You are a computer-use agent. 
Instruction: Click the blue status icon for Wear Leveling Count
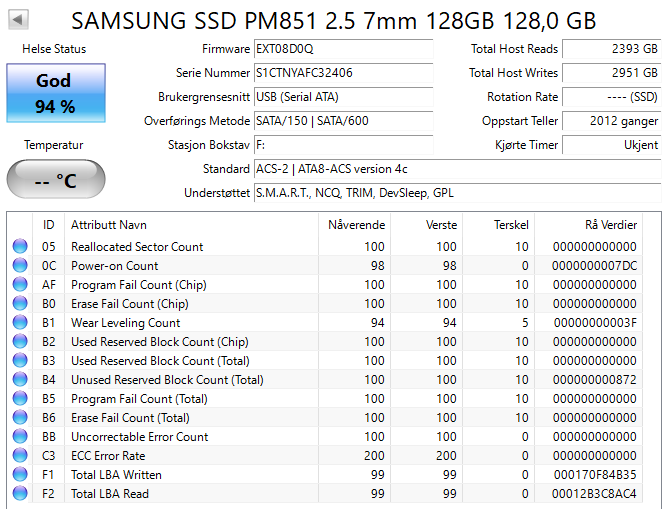click(20, 323)
